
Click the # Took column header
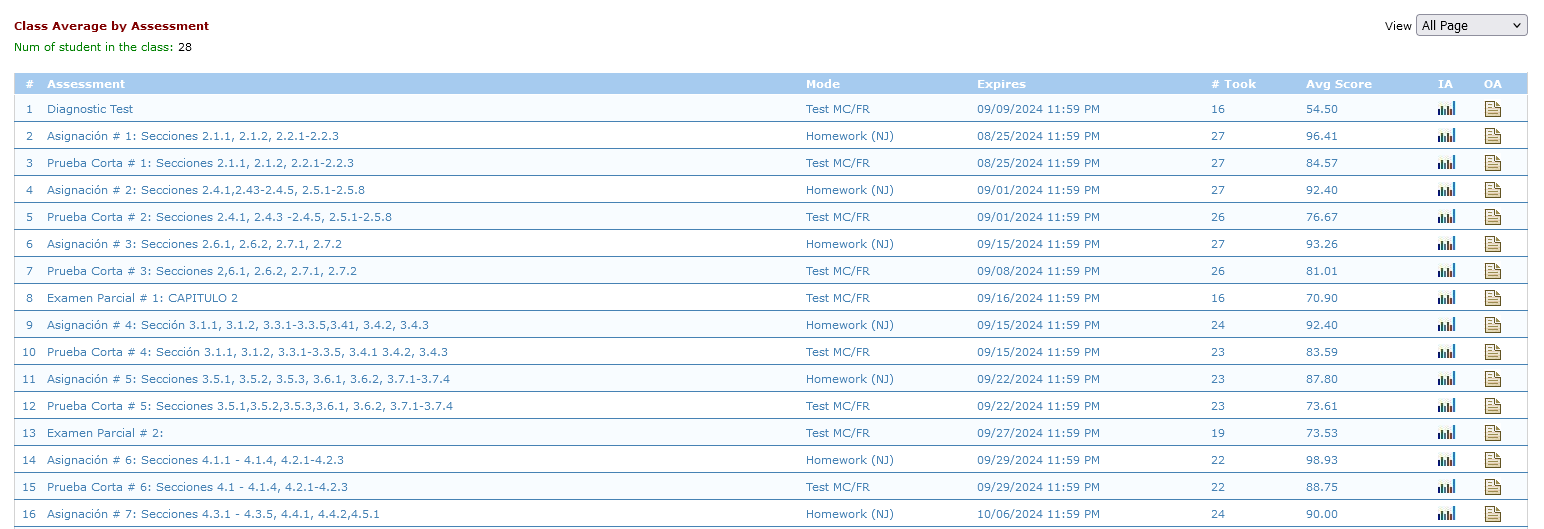[1233, 84]
